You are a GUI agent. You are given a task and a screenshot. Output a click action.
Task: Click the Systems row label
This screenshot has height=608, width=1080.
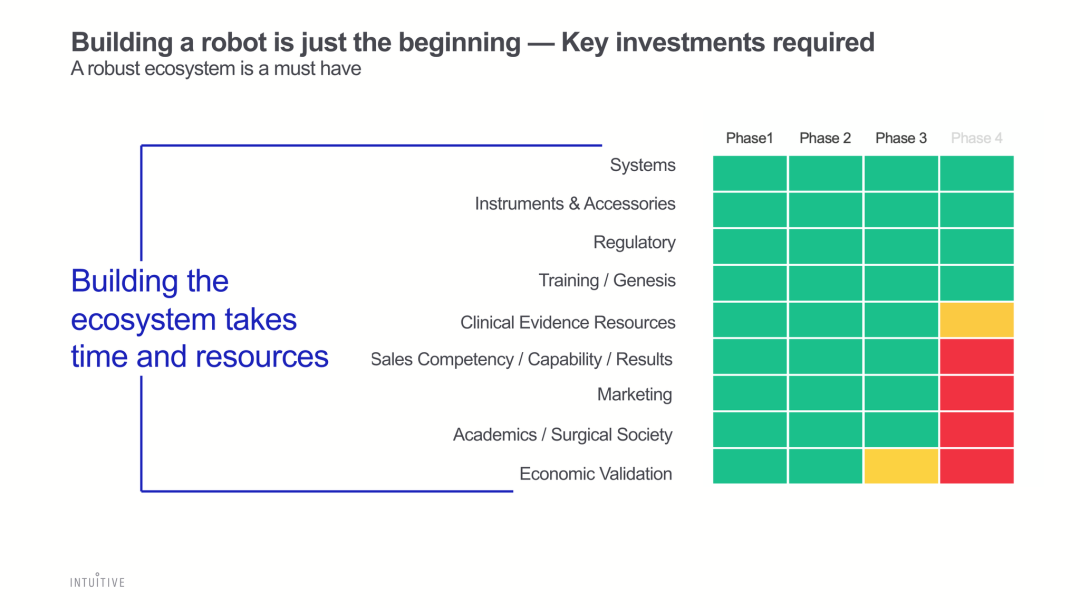[643, 165]
